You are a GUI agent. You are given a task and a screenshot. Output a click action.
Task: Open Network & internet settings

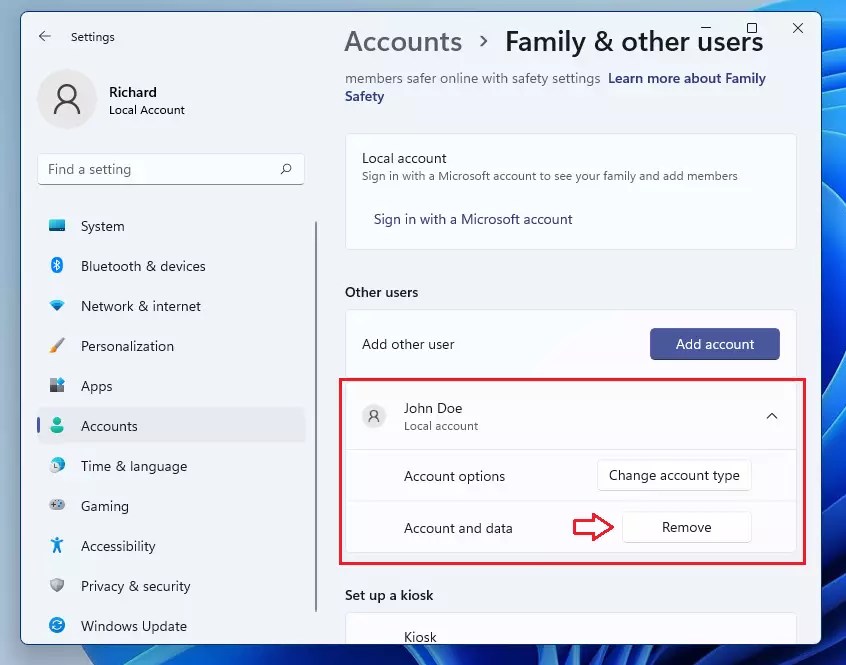141,306
